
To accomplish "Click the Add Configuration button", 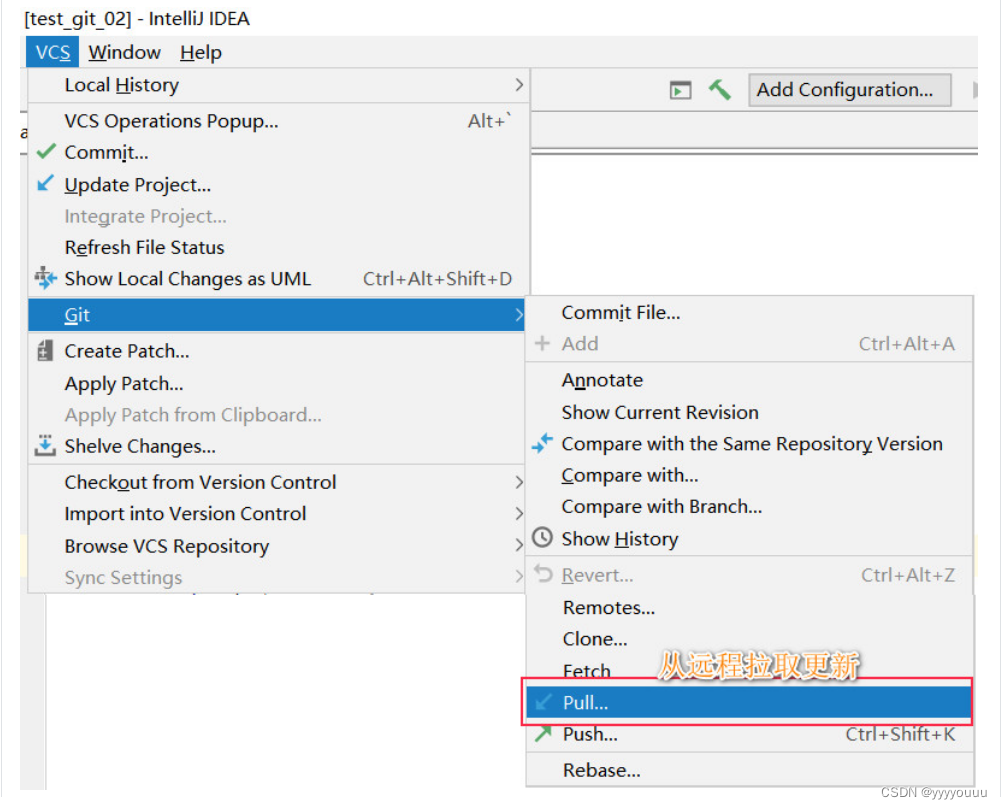I will tap(849, 89).
